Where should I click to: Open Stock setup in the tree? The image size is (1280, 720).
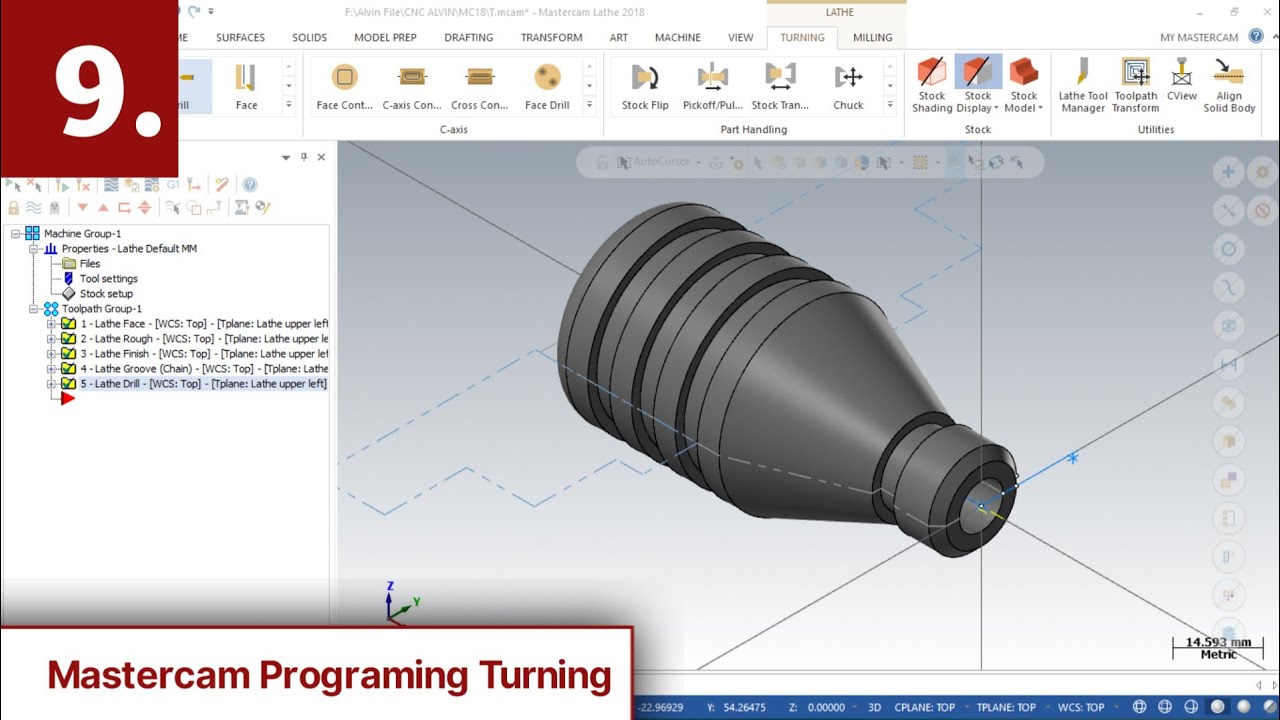pos(107,294)
